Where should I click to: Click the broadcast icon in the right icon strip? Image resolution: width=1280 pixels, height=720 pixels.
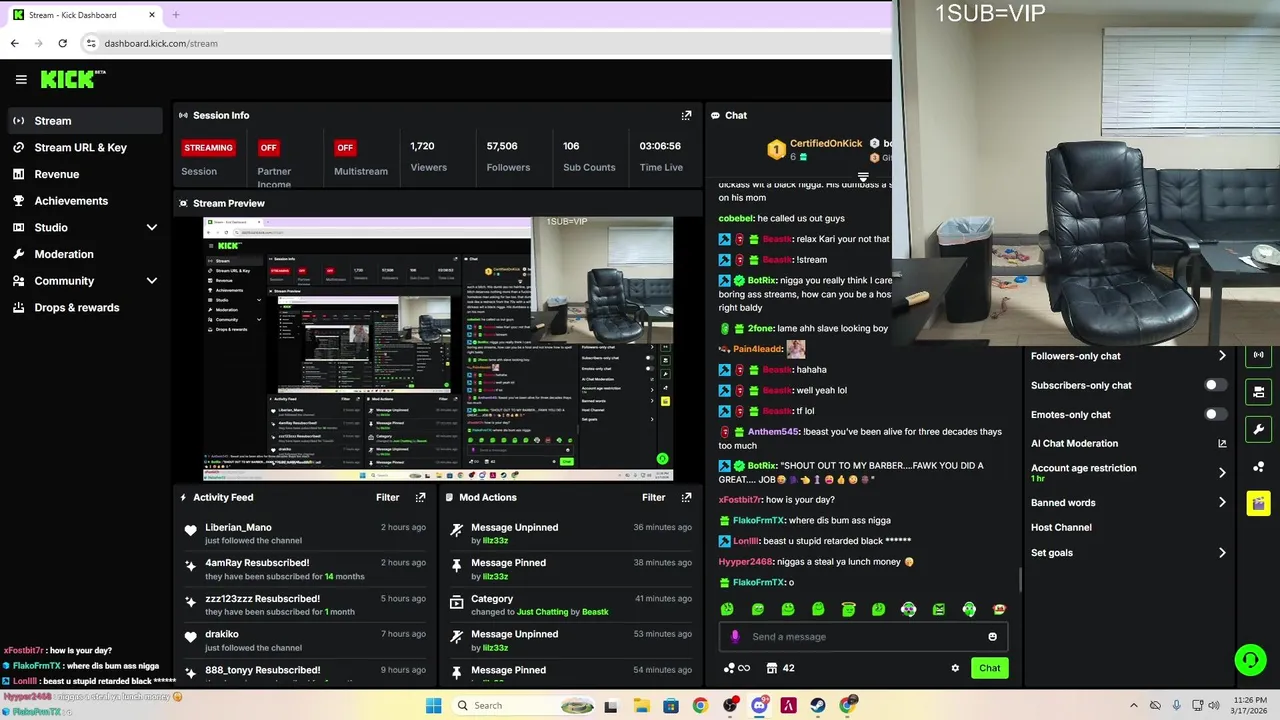(x=1258, y=354)
